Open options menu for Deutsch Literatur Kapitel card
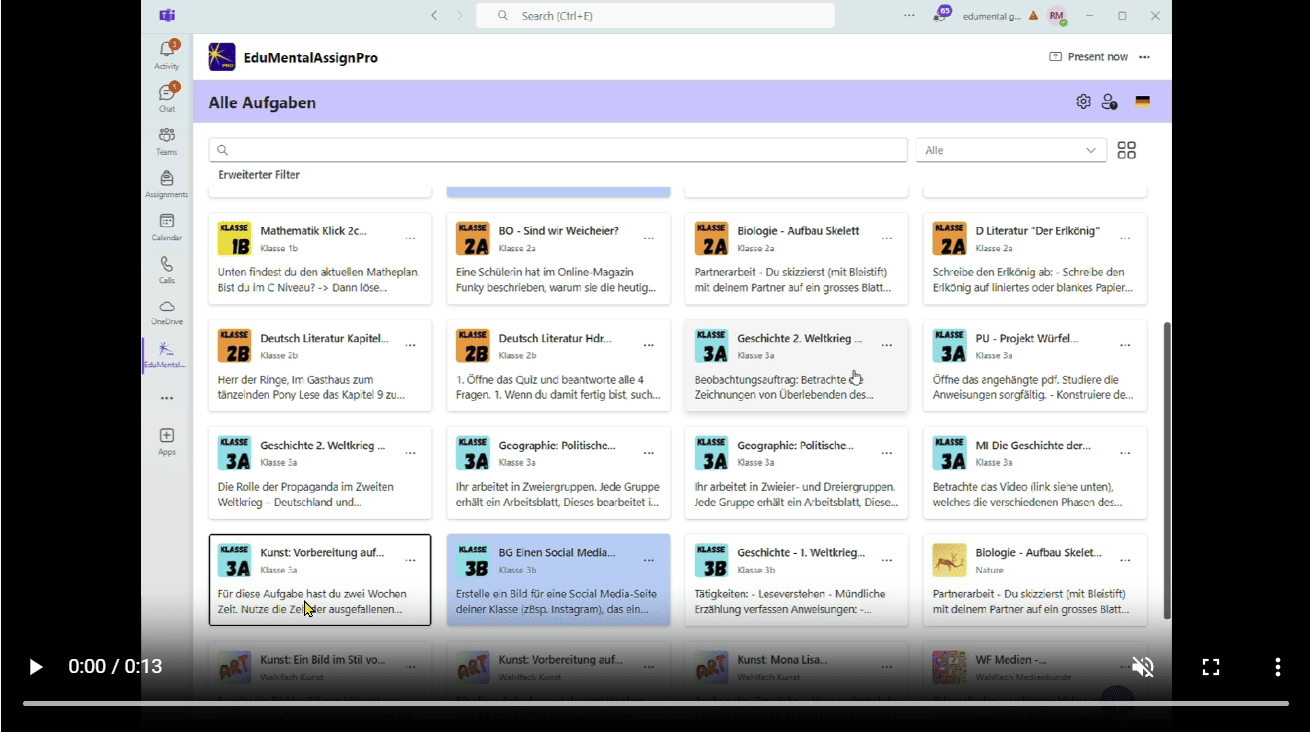The image size is (1310, 732). point(410,345)
